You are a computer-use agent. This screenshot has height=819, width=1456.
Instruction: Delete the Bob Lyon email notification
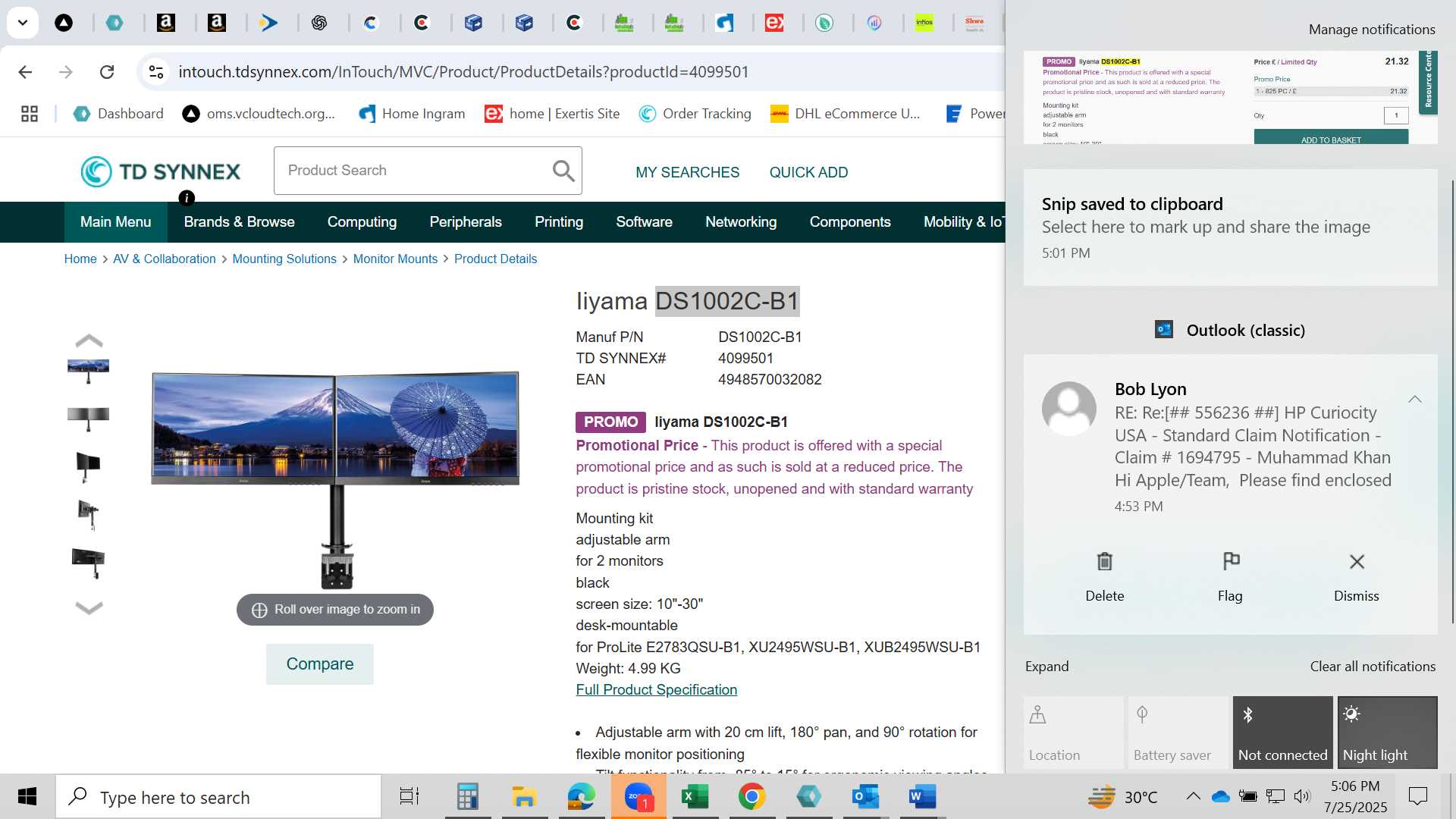pyautogui.click(x=1104, y=576)
